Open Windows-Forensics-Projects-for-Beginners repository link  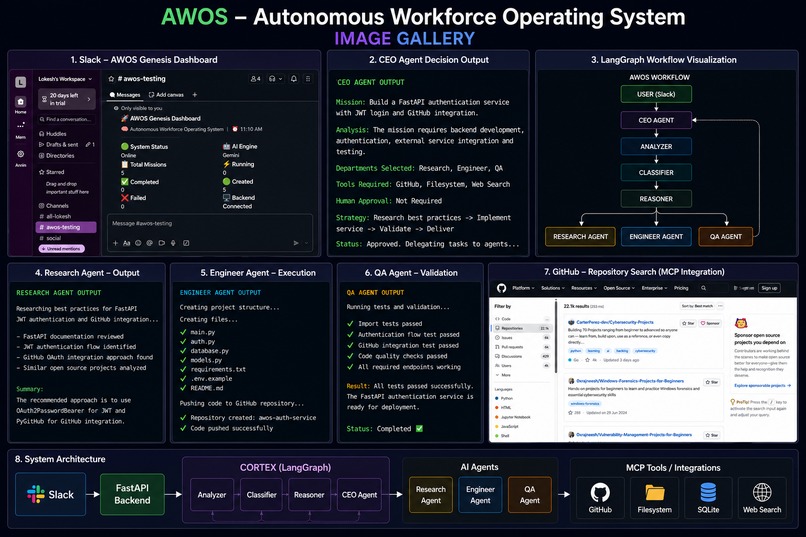pos(630,381)
